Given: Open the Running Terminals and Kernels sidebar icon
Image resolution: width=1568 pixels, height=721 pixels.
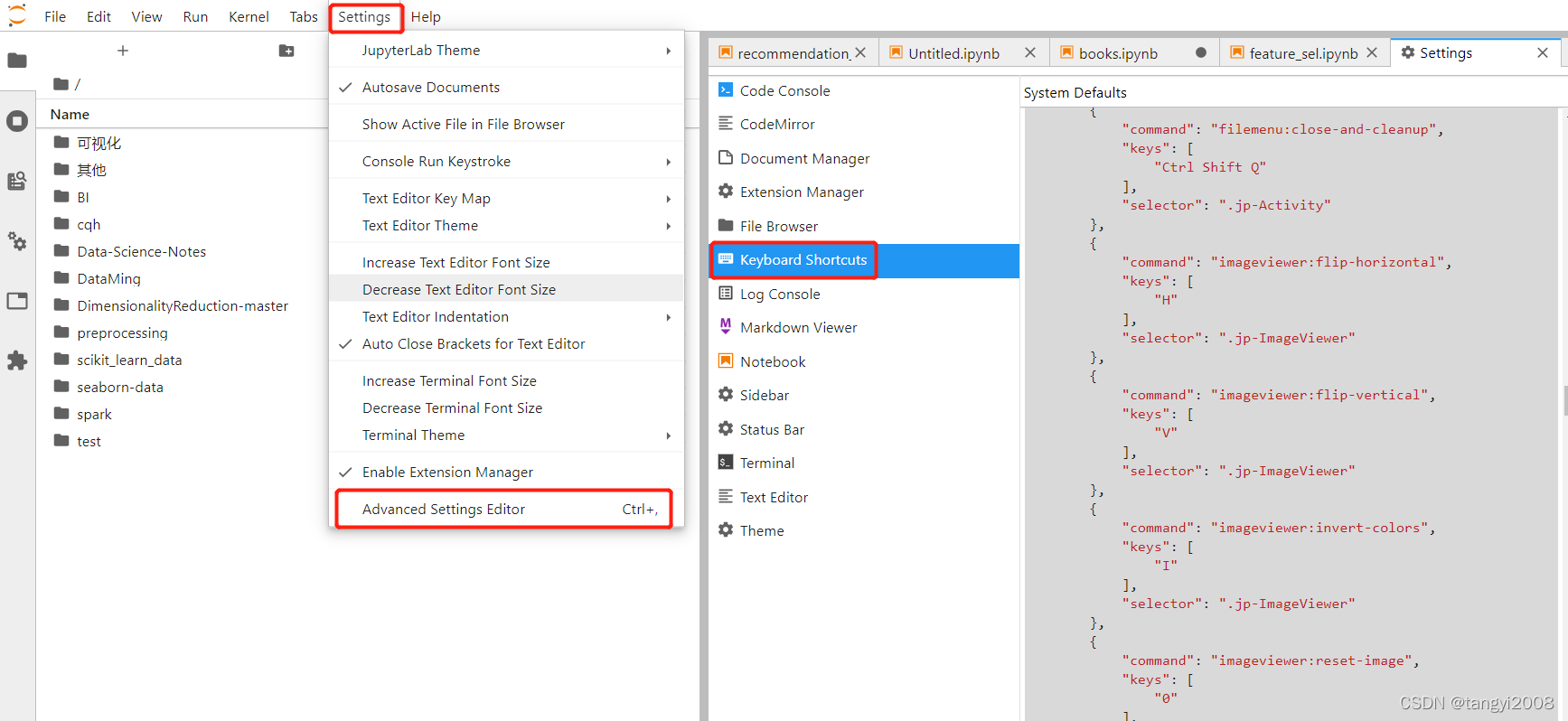Looking at the screenshot, I should pyautogui.click(x=17, y=121).
